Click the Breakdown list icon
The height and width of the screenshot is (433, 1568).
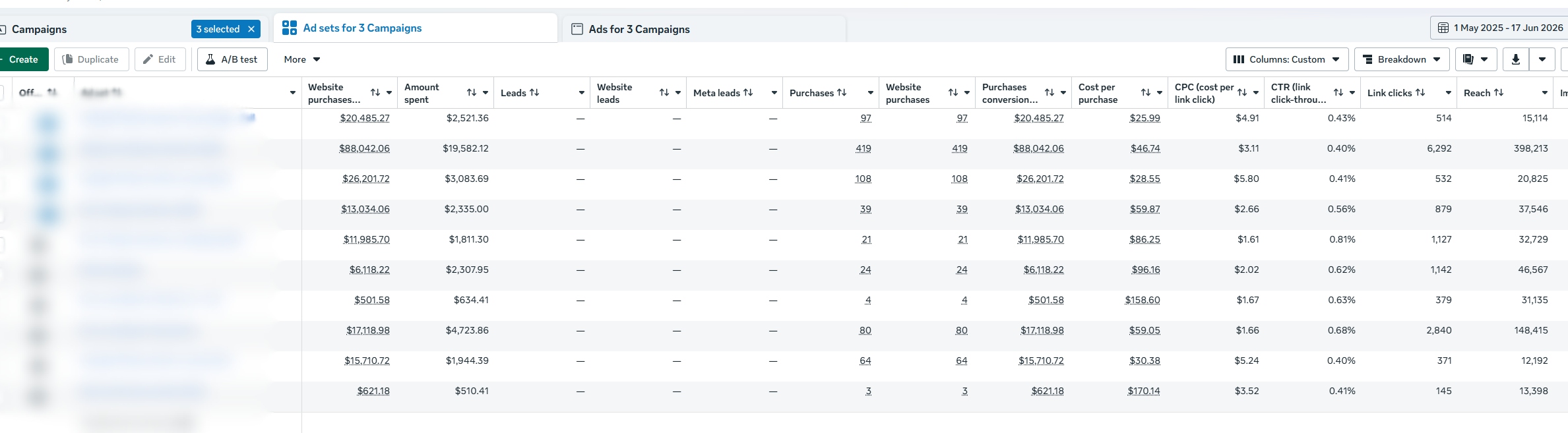[1367, 59]
